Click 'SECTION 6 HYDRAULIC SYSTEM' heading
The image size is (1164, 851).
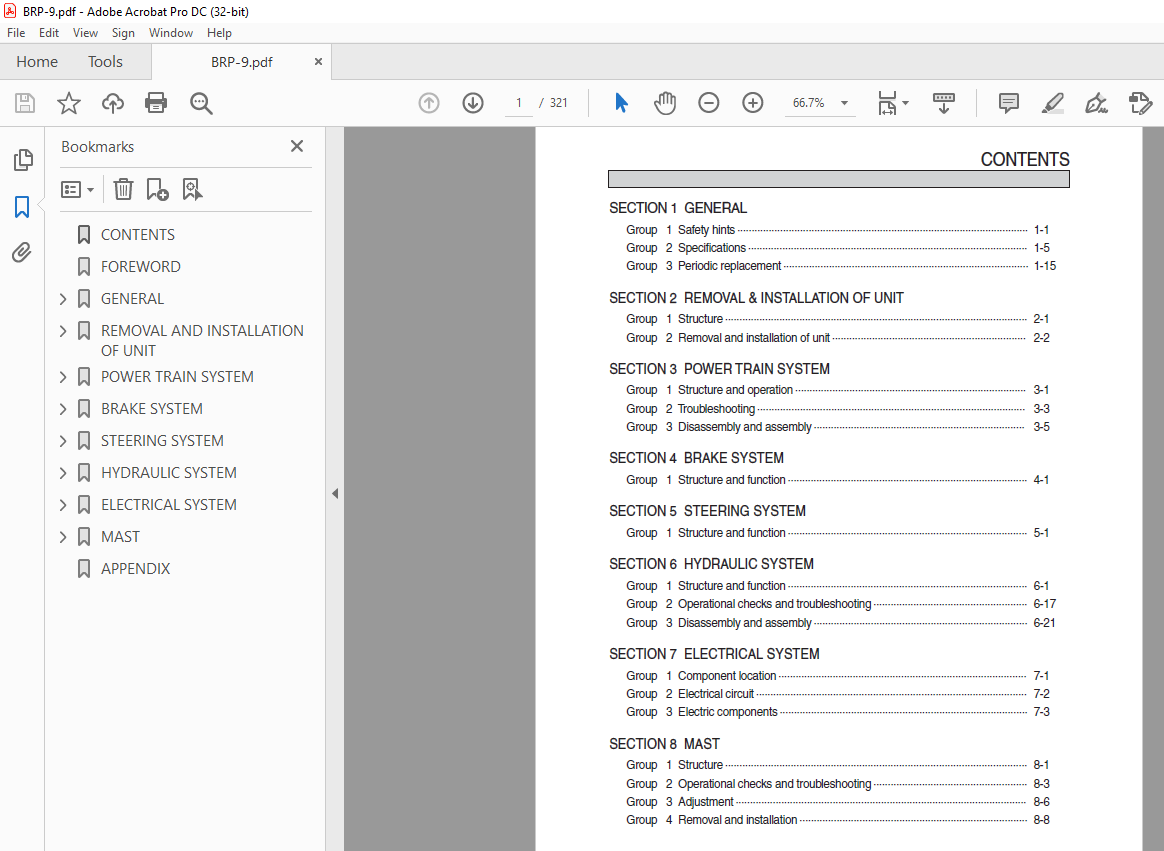(x=711, y=564)
